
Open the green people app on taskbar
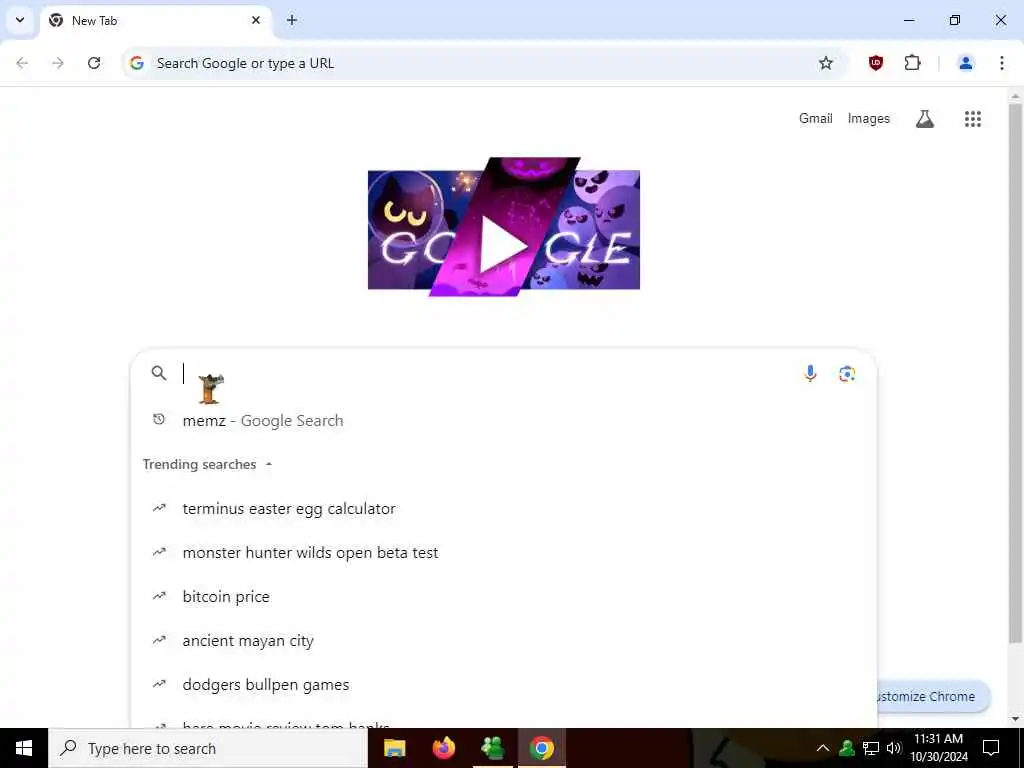click(492, 748)
